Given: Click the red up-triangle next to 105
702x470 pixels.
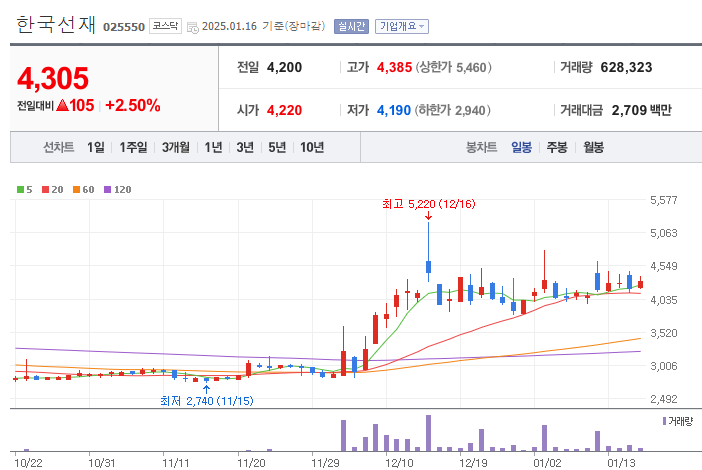Looking at the screenshot, I should 63,105.
